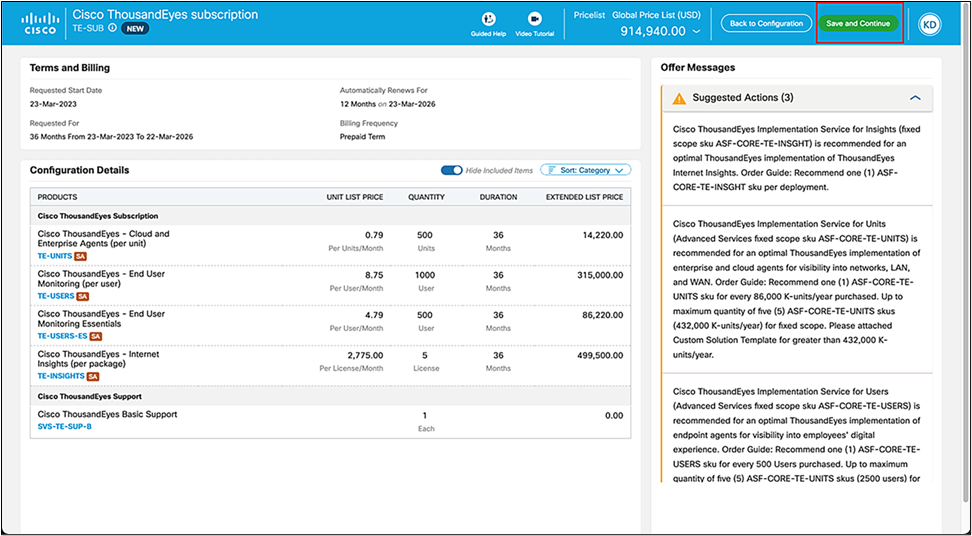Image resolution: width=972 pixels, height=536 pixels.
Task: Click the SA badge beside TE-INSIGHTS
Action: (92, 376)
